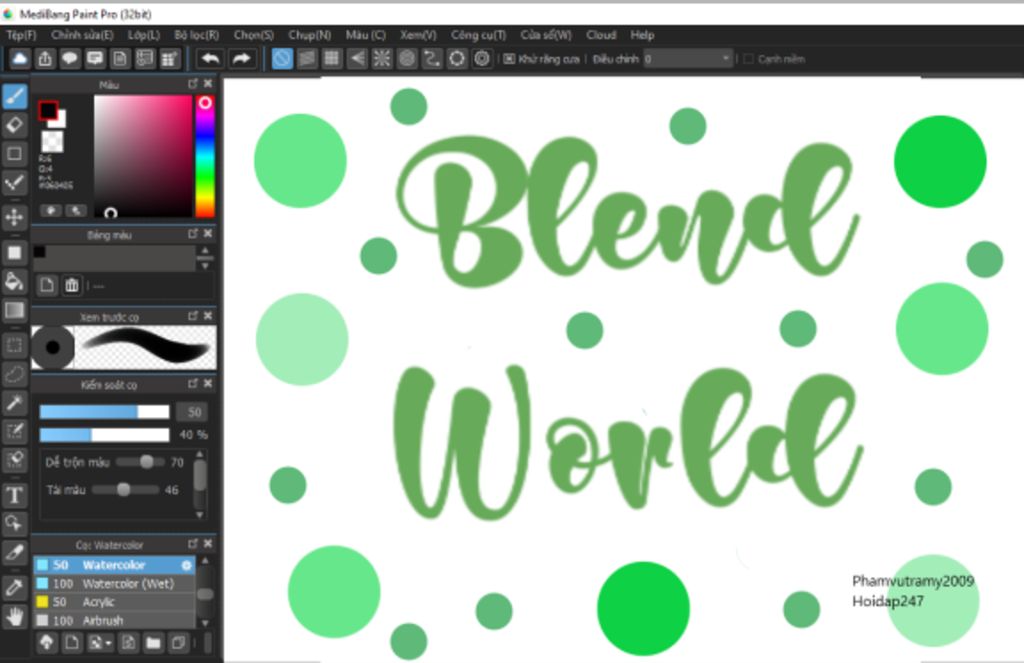Select the Select Eraser tool
Image resolution: width=1024 pixels, height=663 pixels.
click(x=14, y=460)
